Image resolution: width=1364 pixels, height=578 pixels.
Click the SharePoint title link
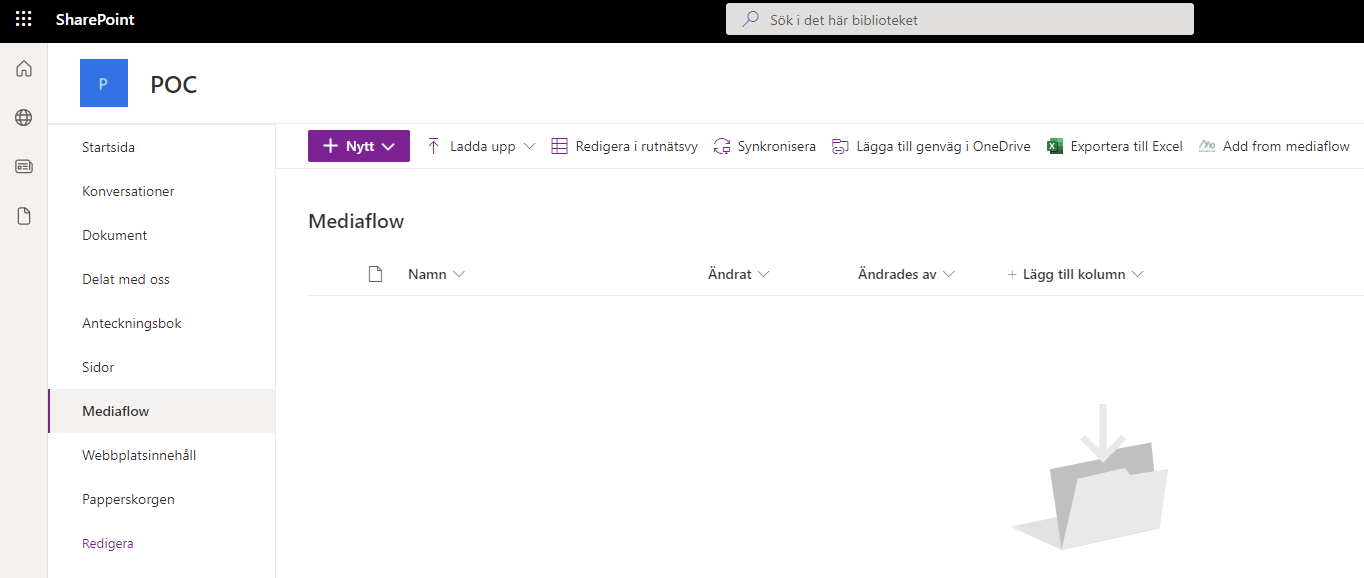coord(95,19)
